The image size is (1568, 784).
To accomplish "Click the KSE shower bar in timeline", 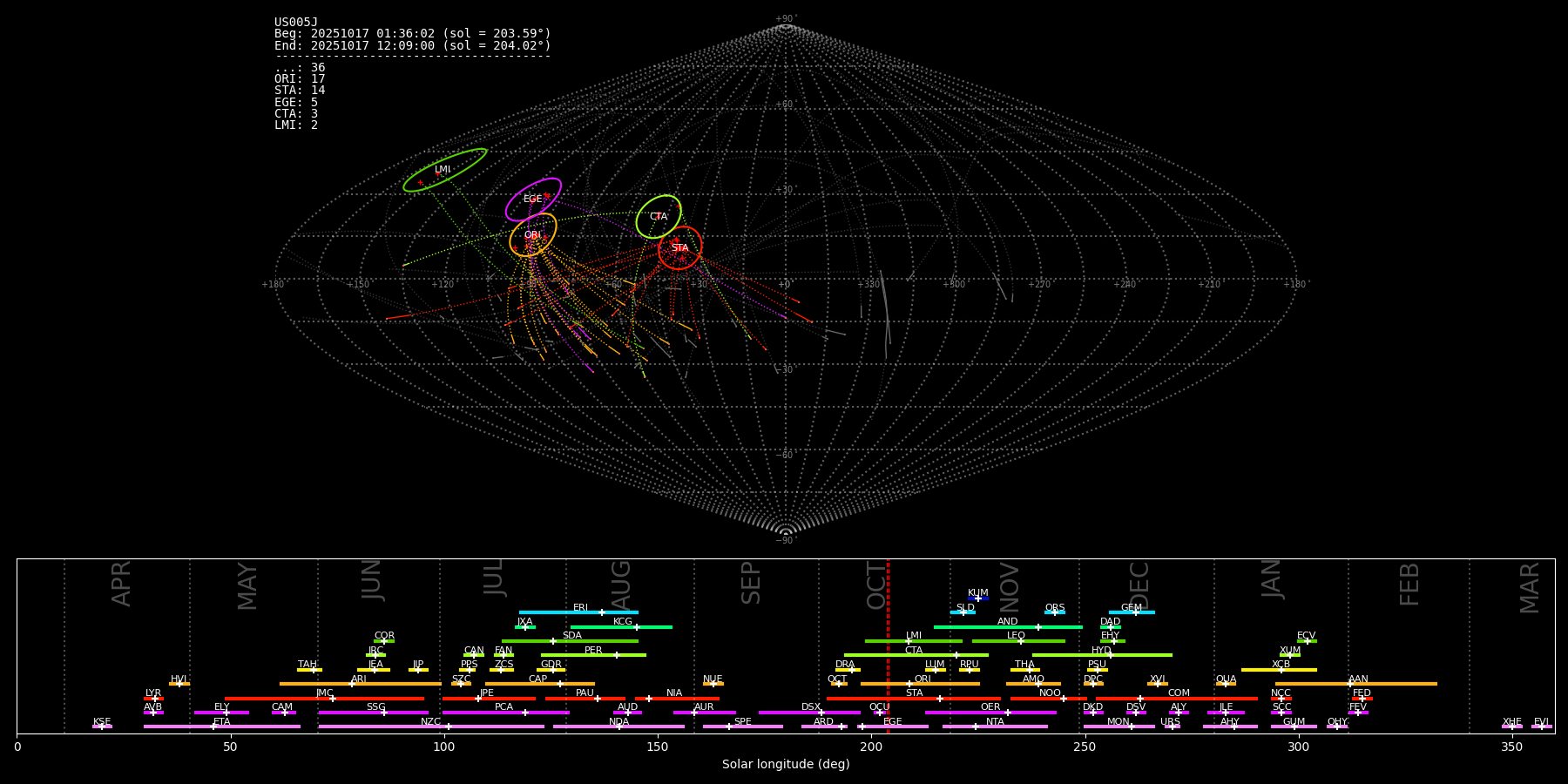I will pos(102,727).
